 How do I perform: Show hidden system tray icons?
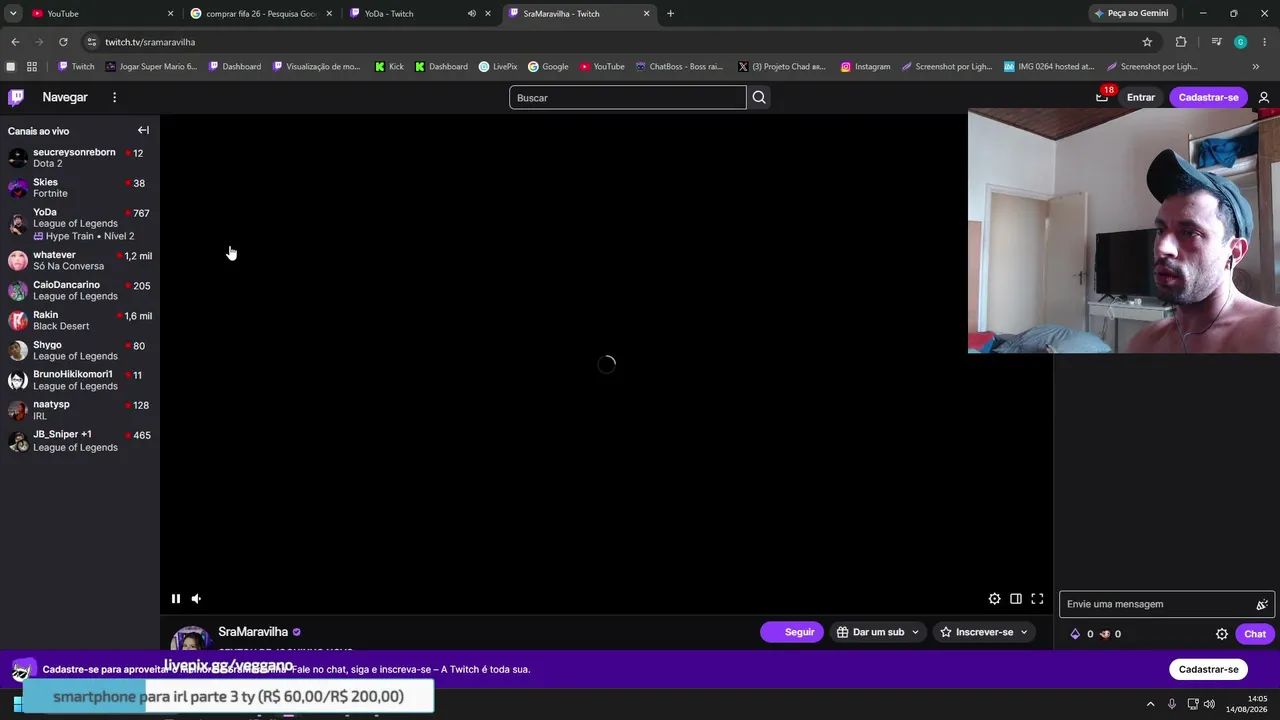(x=1150, y=704)
